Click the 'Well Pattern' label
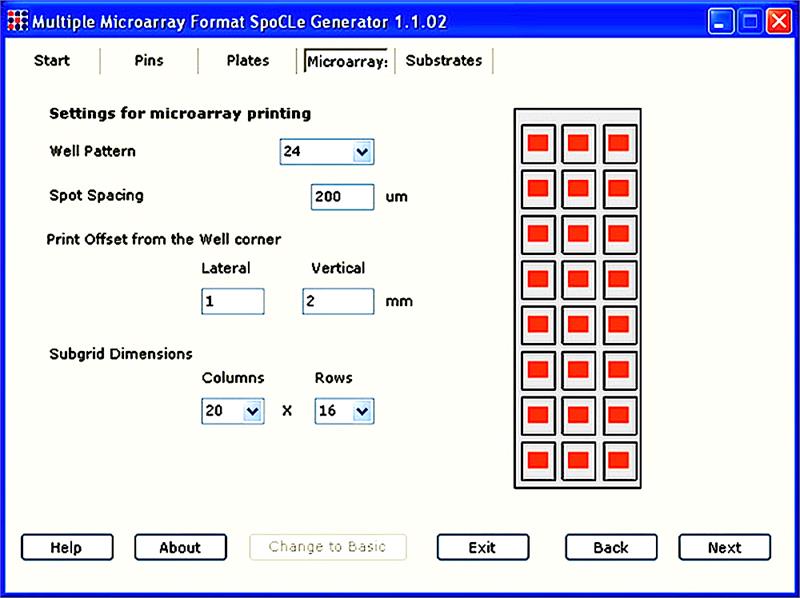 click(92, 151)
